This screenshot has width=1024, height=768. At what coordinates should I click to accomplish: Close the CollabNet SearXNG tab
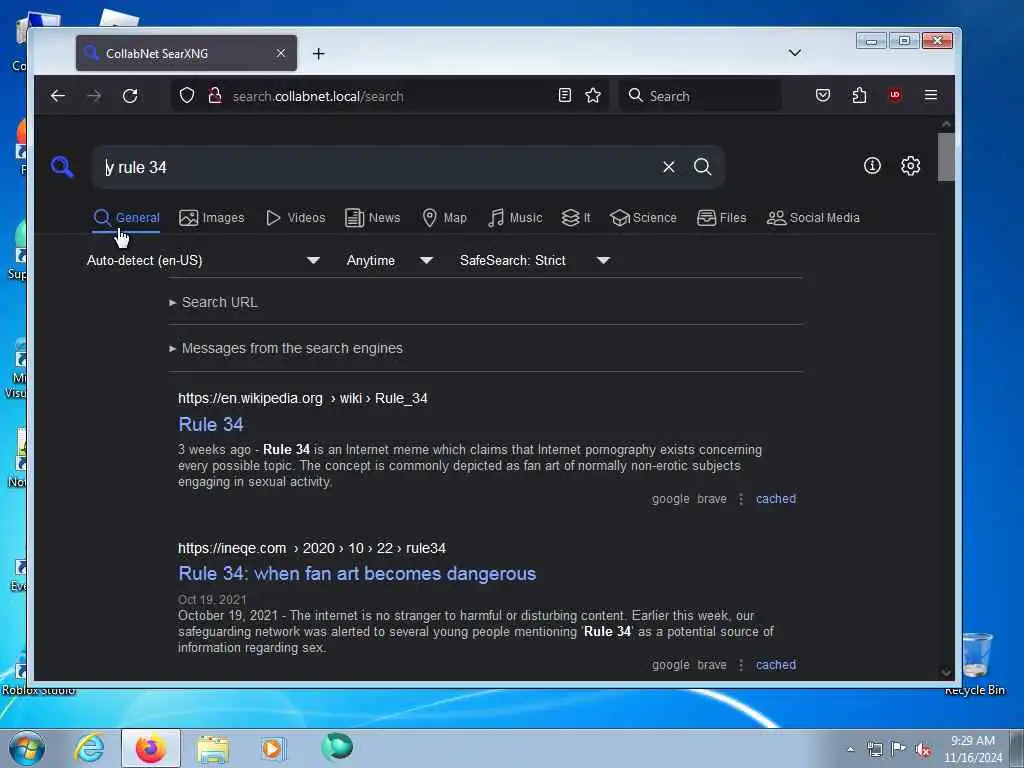click(281, 53)
